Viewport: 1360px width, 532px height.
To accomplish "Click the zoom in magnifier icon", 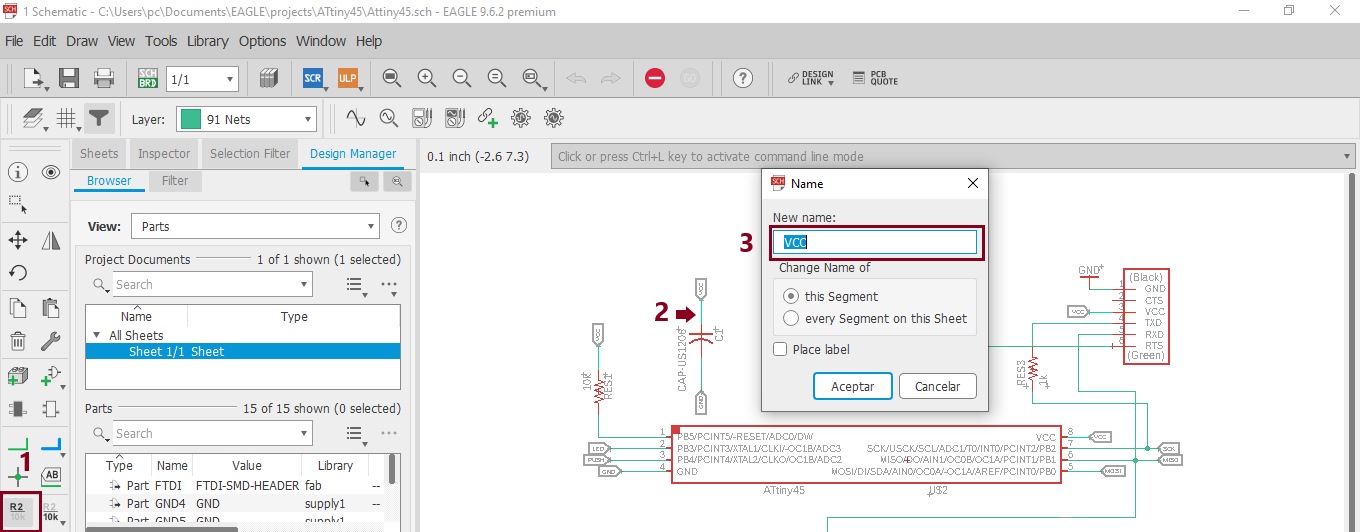I will coord(427,78).
